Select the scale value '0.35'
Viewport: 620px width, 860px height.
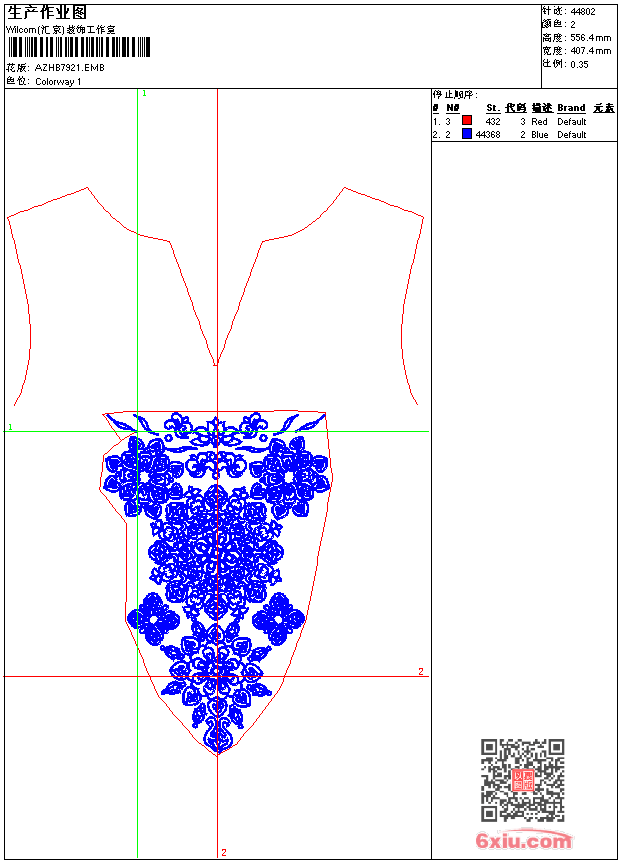579,65
